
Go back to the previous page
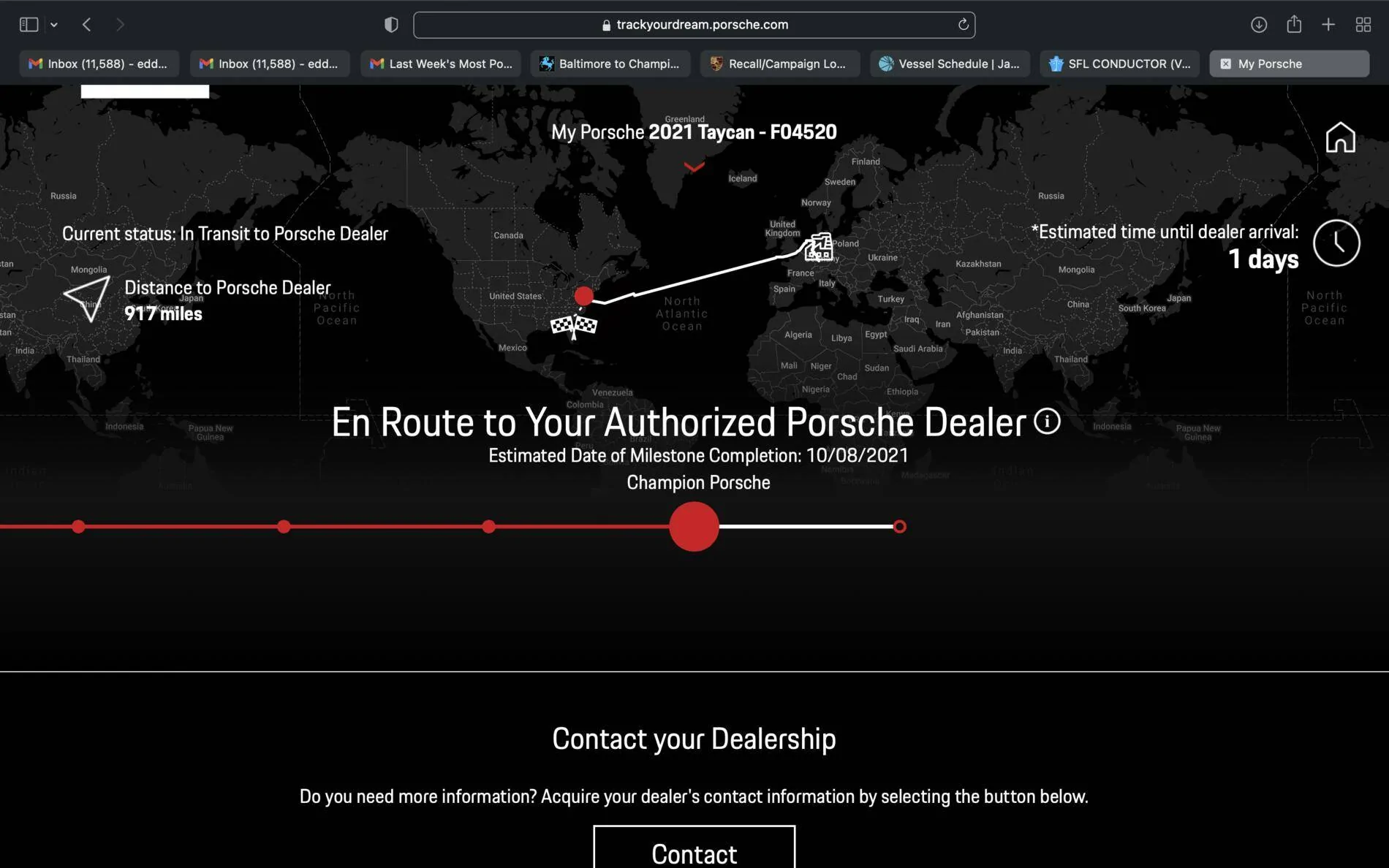(87, 25)
